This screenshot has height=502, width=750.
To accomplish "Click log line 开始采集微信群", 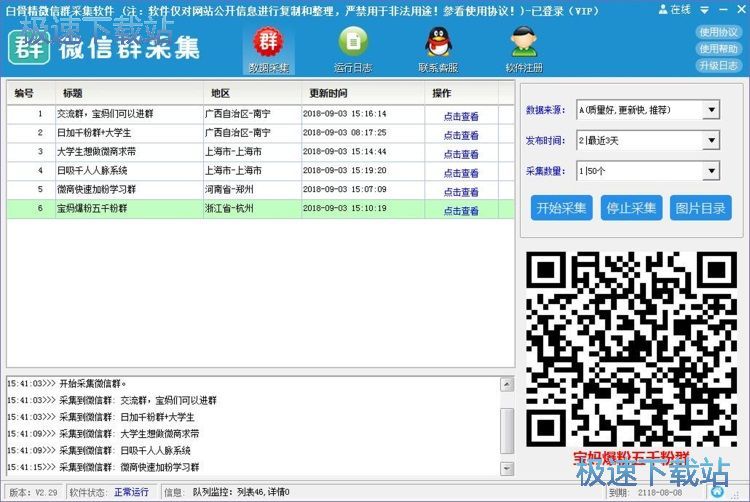I will pyautogui.click(x=67, y=383).
